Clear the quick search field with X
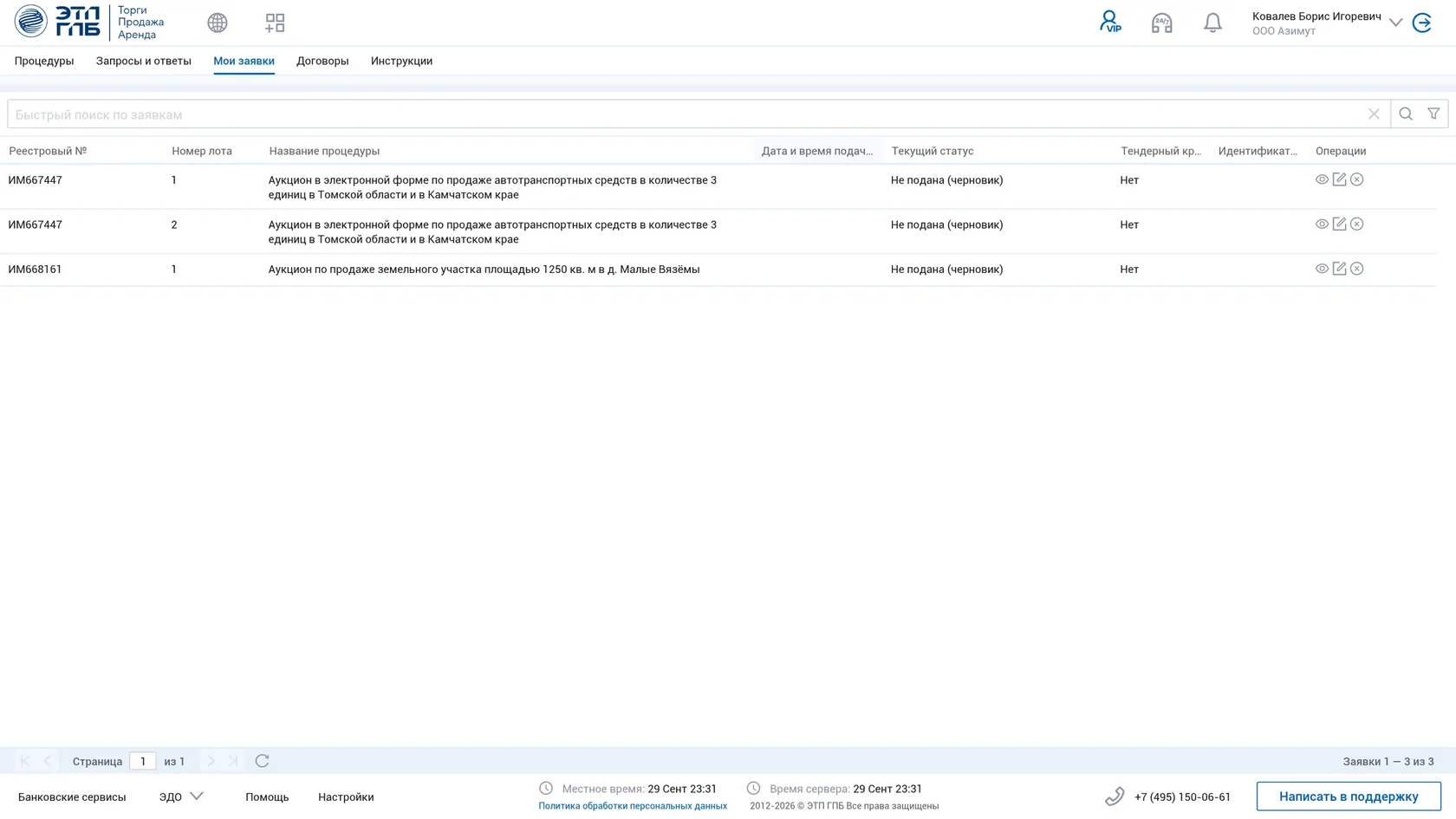 point(1374,114)
